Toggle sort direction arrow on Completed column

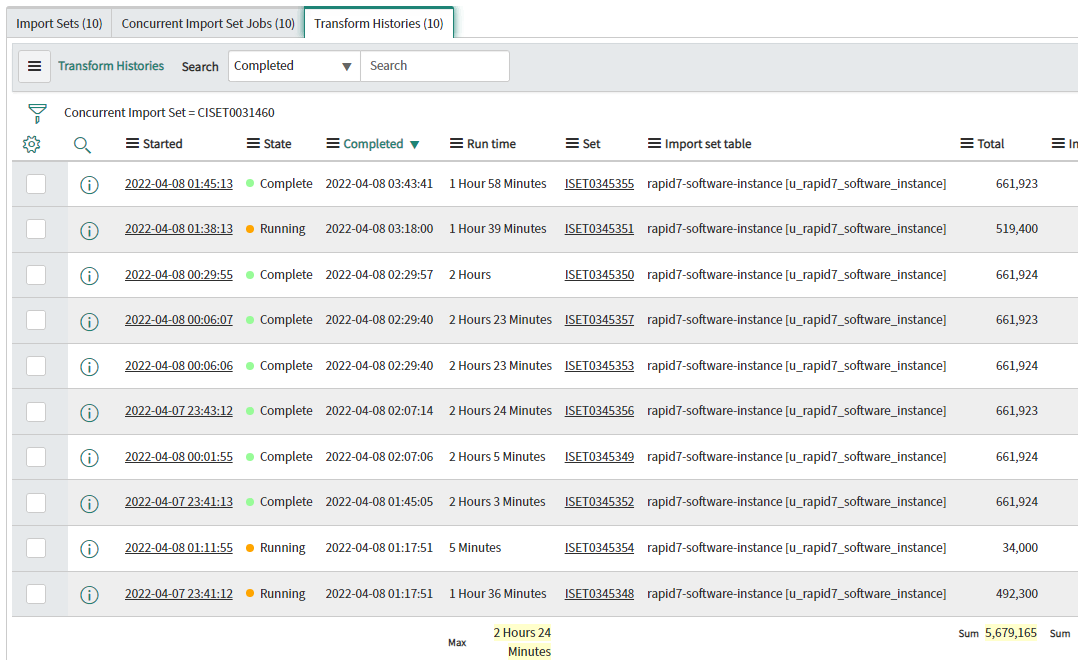coord(415,144)
